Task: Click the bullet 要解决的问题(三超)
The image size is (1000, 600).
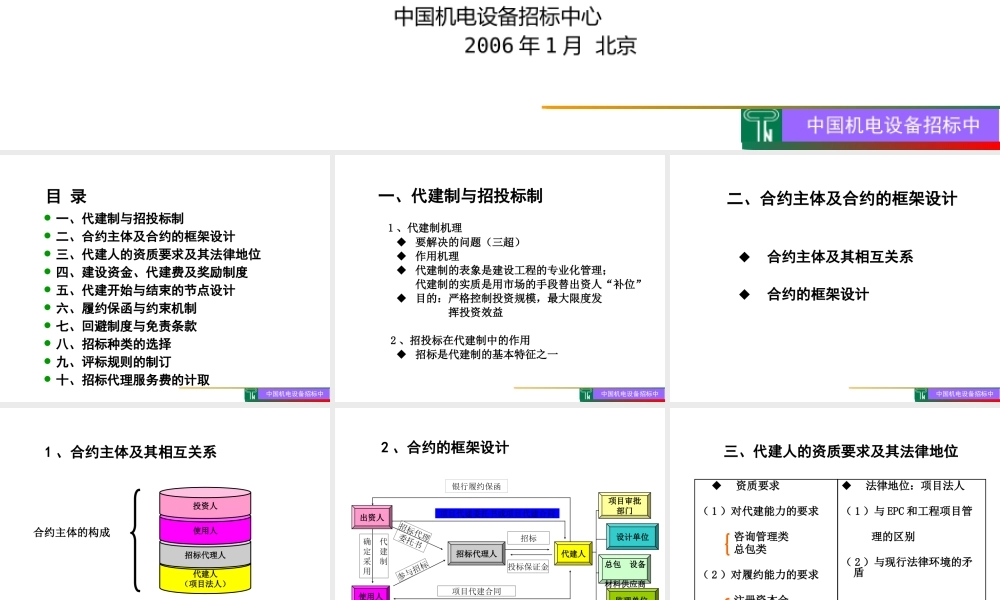Action: 470,242
